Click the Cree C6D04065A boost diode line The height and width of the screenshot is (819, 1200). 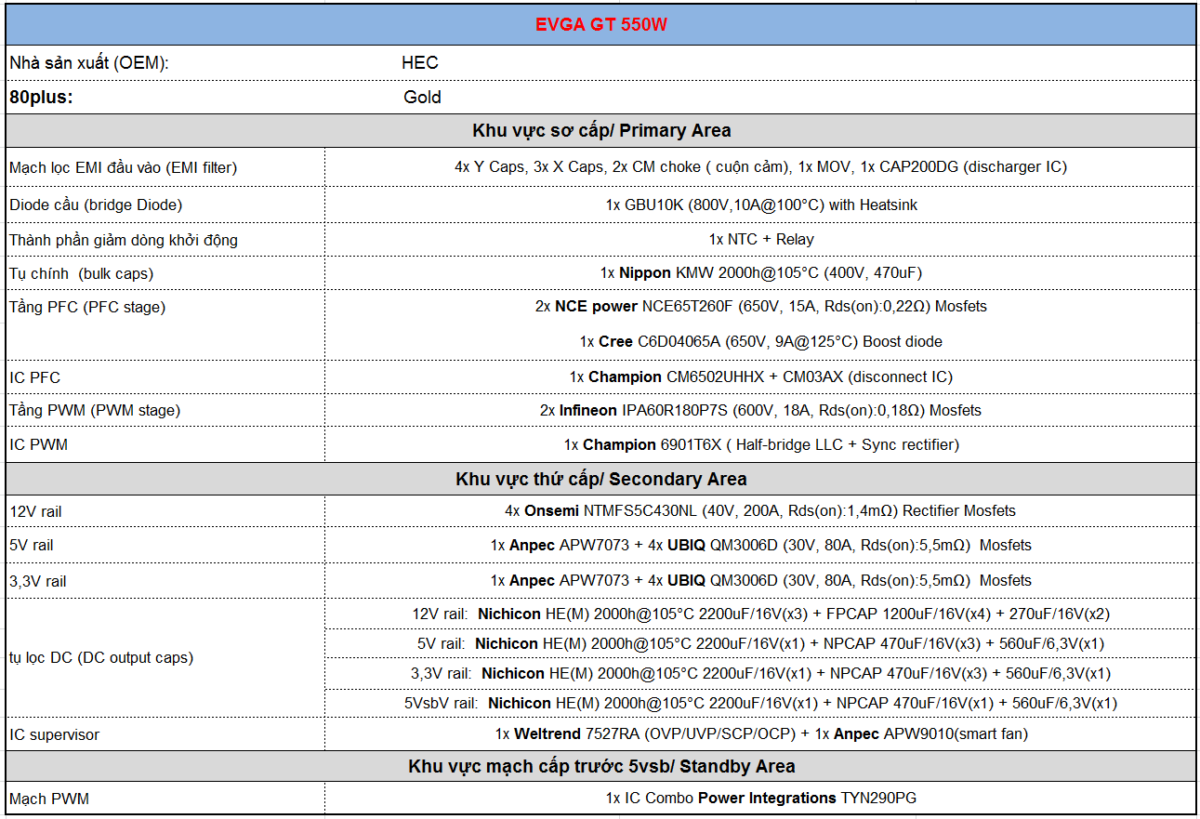click(761, 341)
